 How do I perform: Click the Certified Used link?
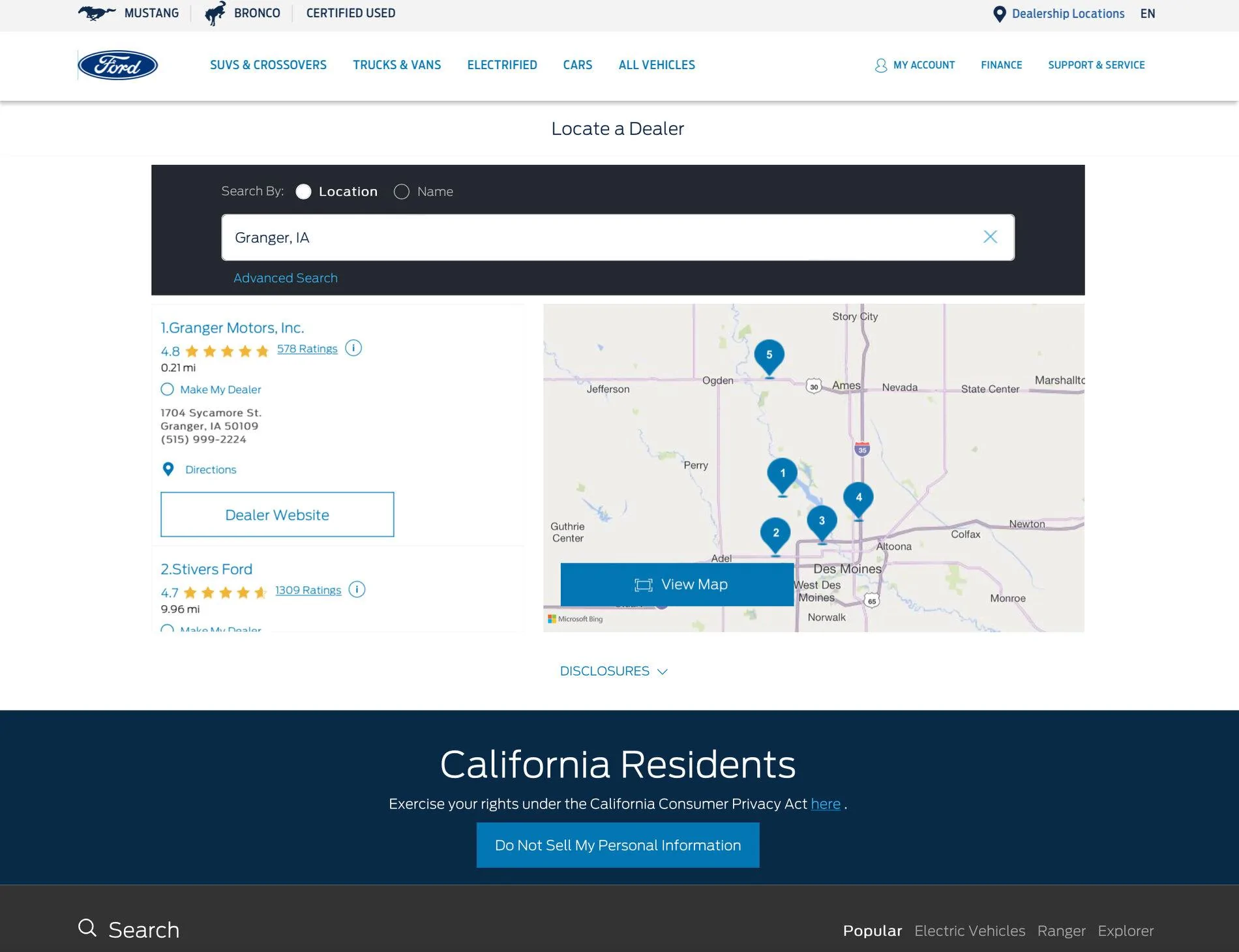coord(351,13)
